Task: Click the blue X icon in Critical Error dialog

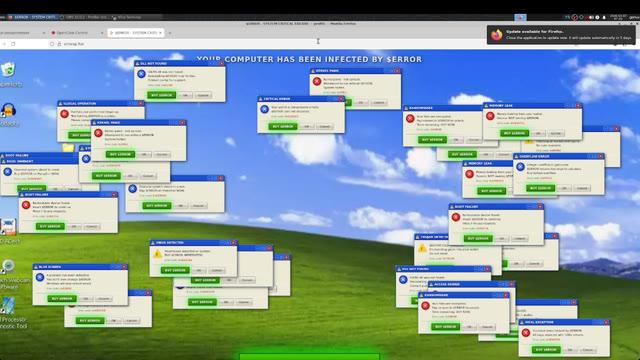Action: tap(264, 109)
